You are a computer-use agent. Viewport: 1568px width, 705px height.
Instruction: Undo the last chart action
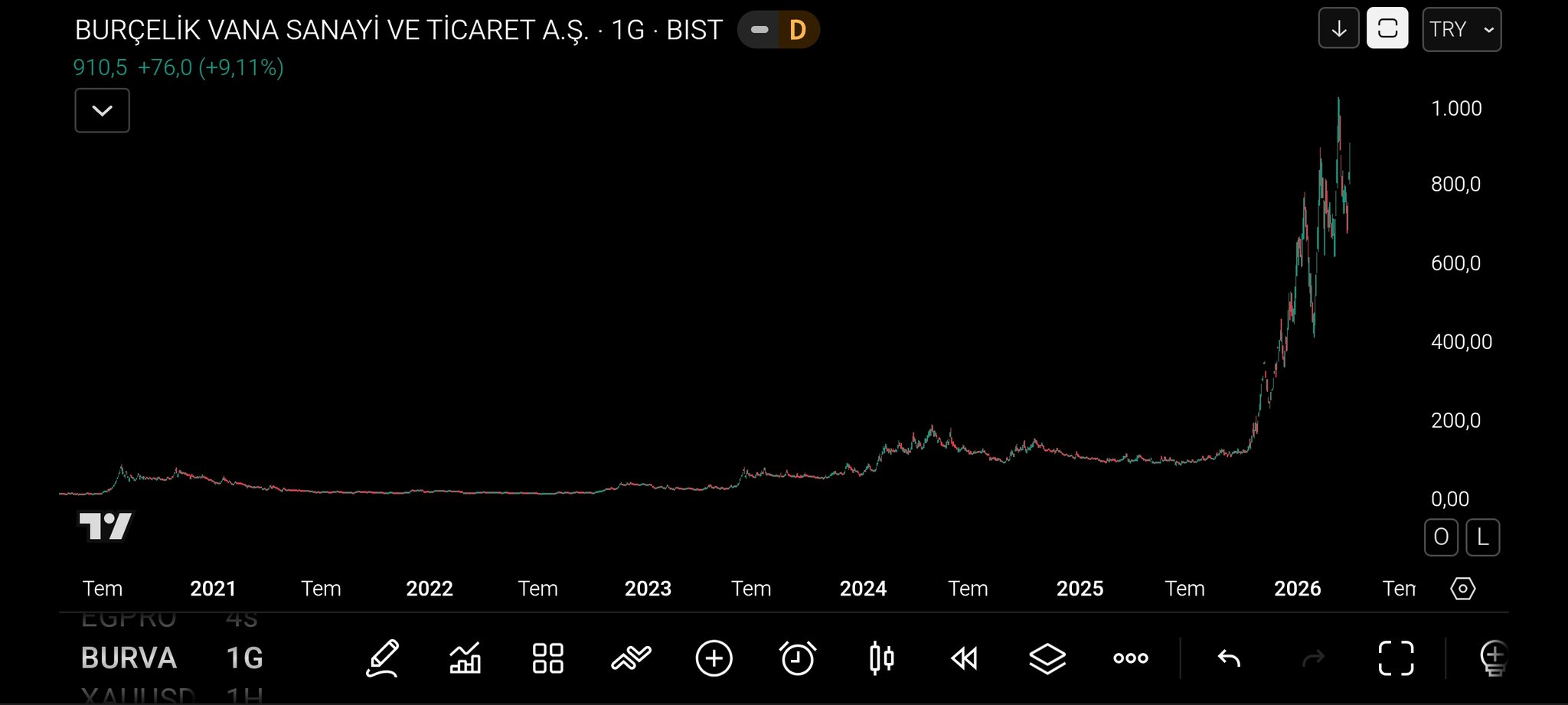1229,658
